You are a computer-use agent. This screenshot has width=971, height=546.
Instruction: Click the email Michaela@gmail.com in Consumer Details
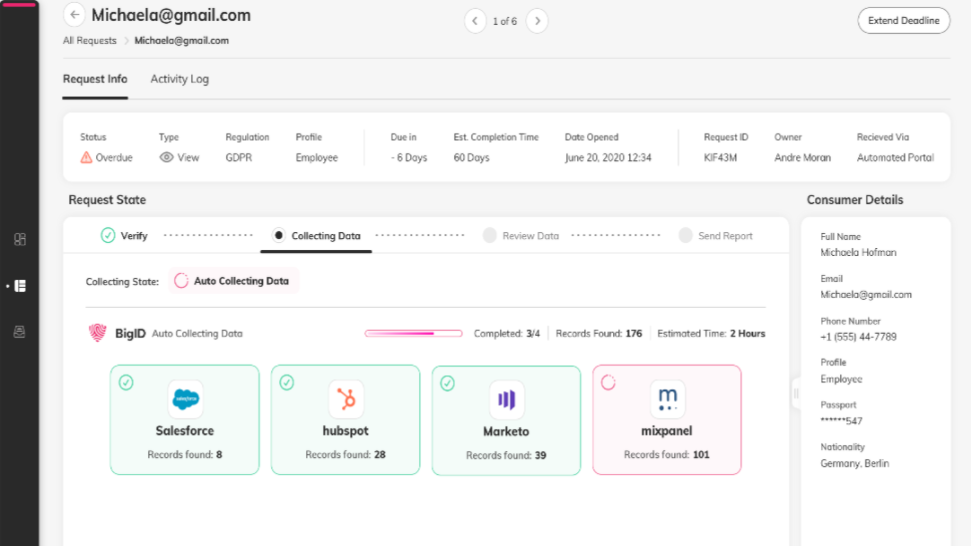pos(866,295)
